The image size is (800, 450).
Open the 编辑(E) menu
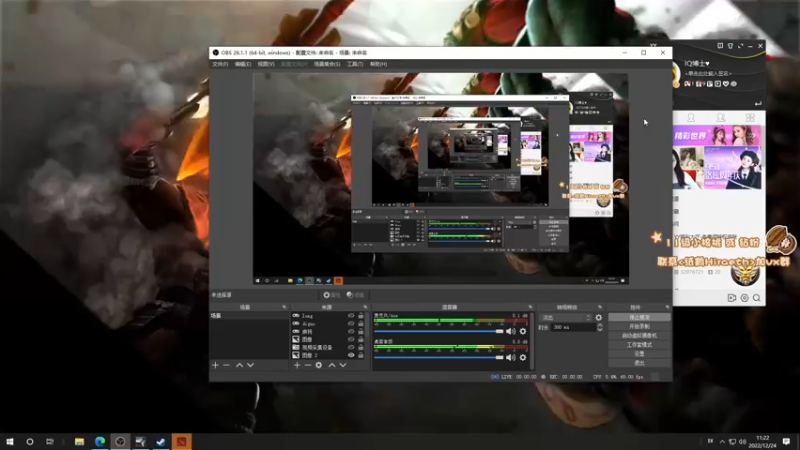pos(243,64)
